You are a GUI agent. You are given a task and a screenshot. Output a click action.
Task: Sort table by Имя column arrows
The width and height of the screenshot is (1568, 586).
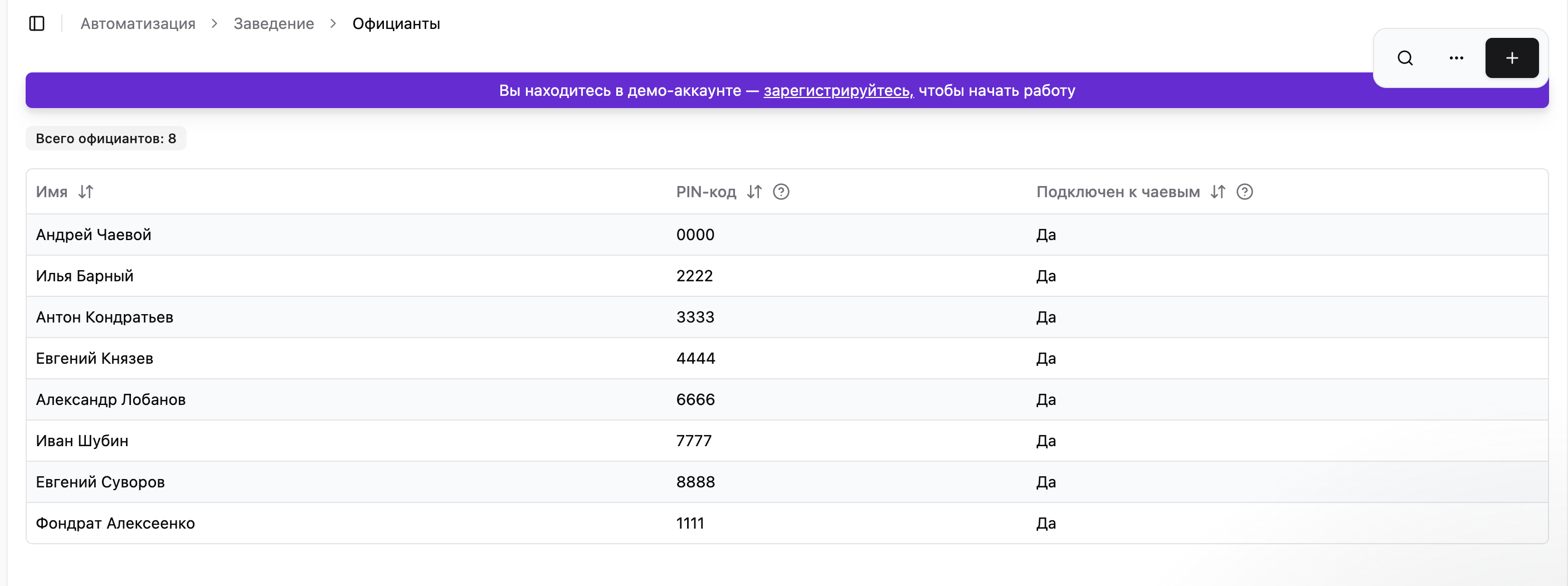(86, 192)
